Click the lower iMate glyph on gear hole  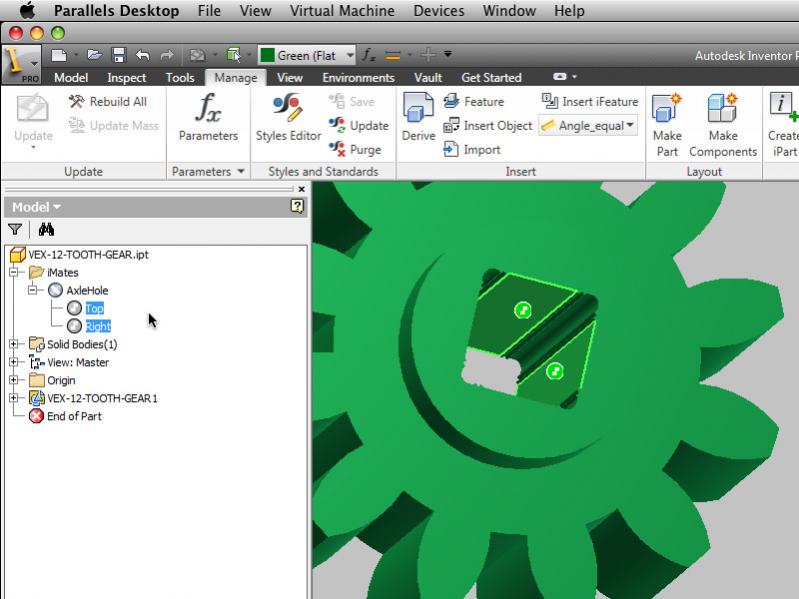(x=555, y=371)
